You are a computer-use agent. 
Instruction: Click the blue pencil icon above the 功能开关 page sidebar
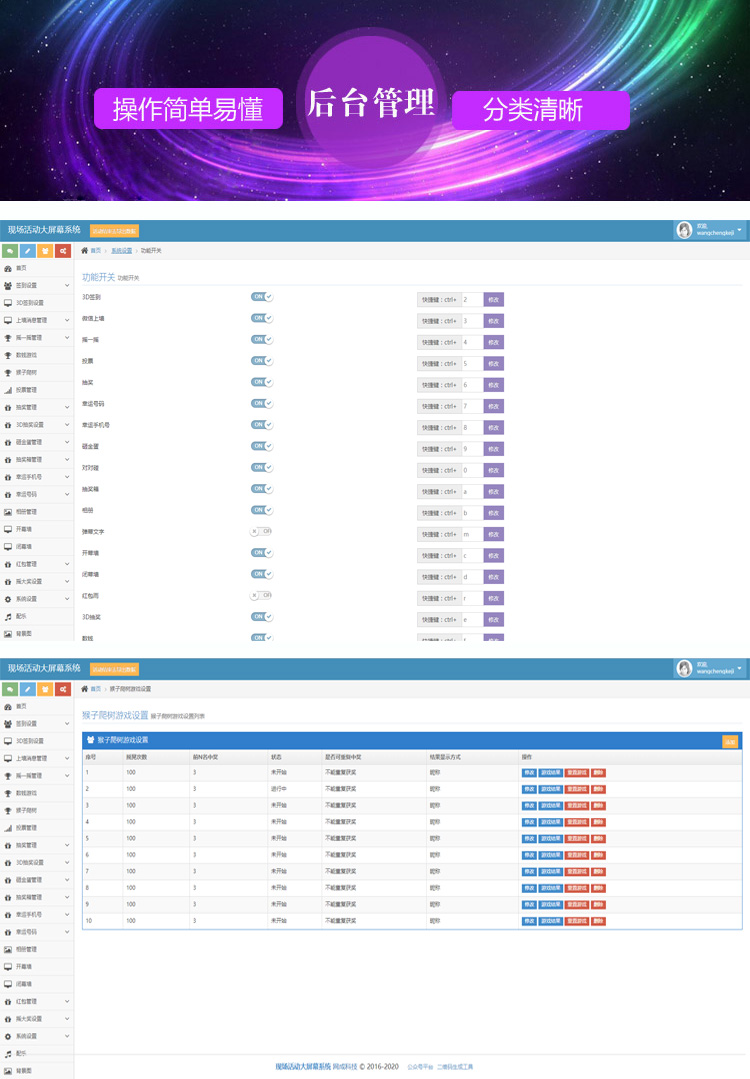28,251
